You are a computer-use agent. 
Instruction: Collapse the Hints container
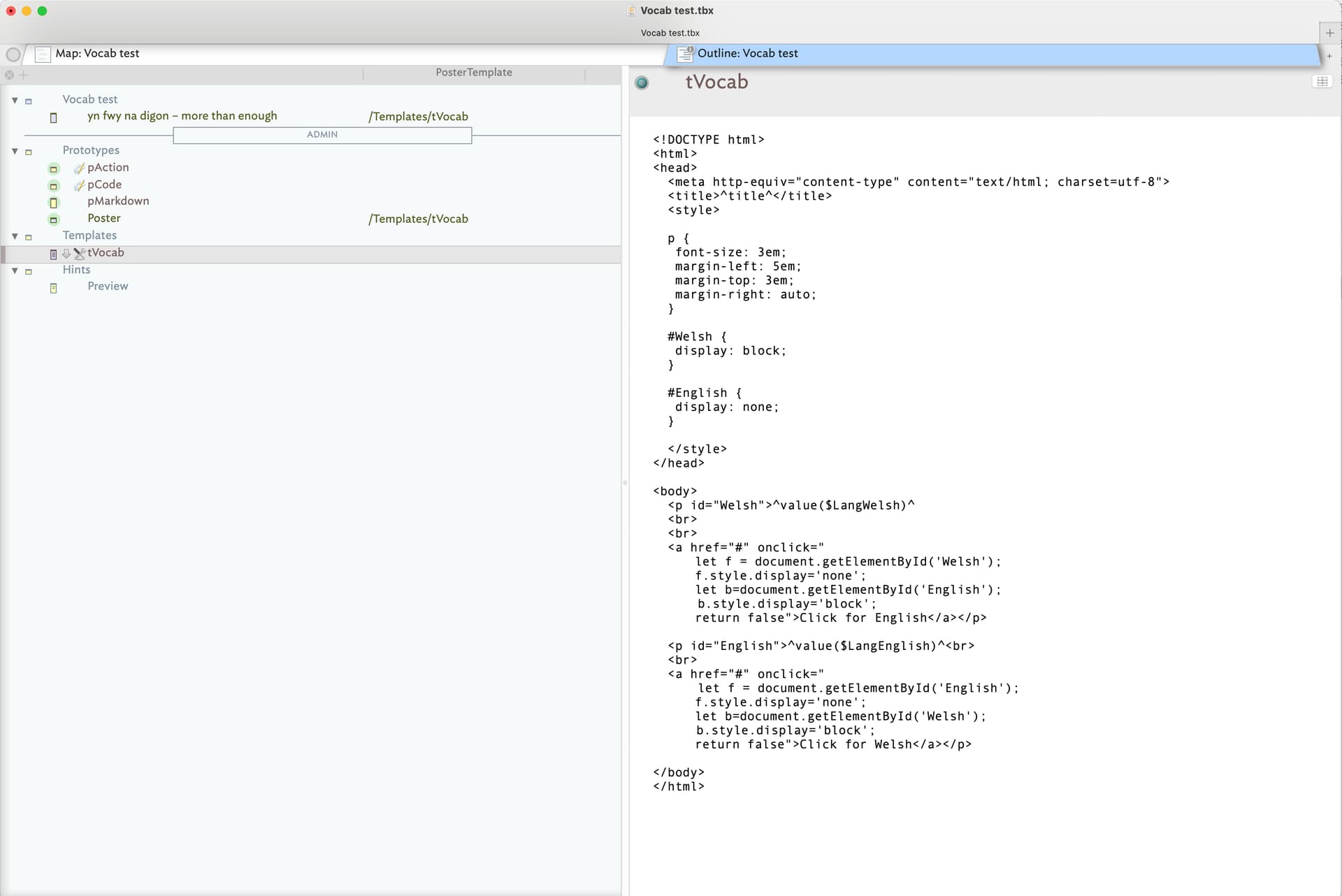click(x=15, y=270)
